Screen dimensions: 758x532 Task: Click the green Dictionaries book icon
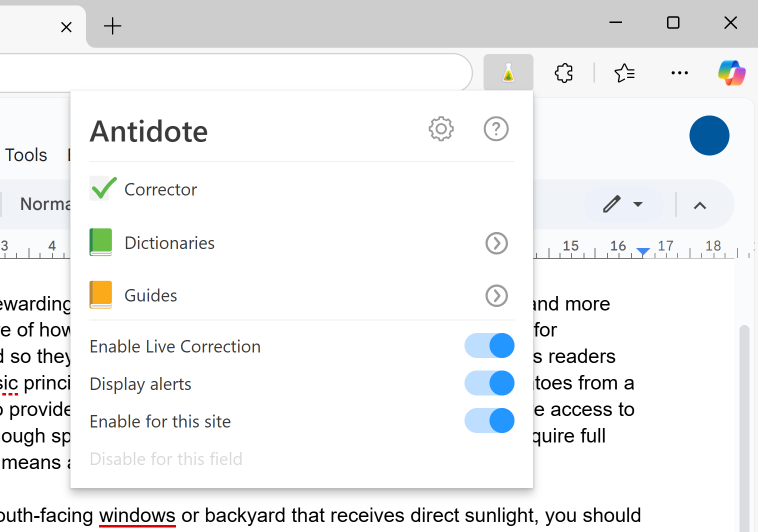101,242
